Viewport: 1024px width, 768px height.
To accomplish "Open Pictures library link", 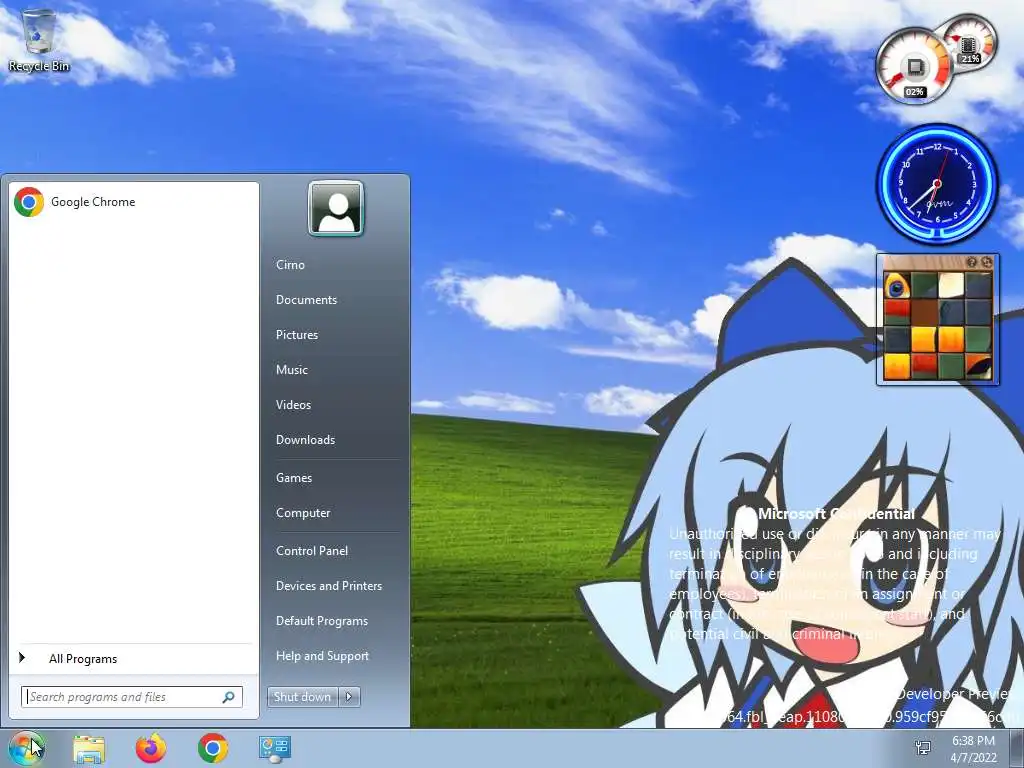I will (x=296, y=334).
